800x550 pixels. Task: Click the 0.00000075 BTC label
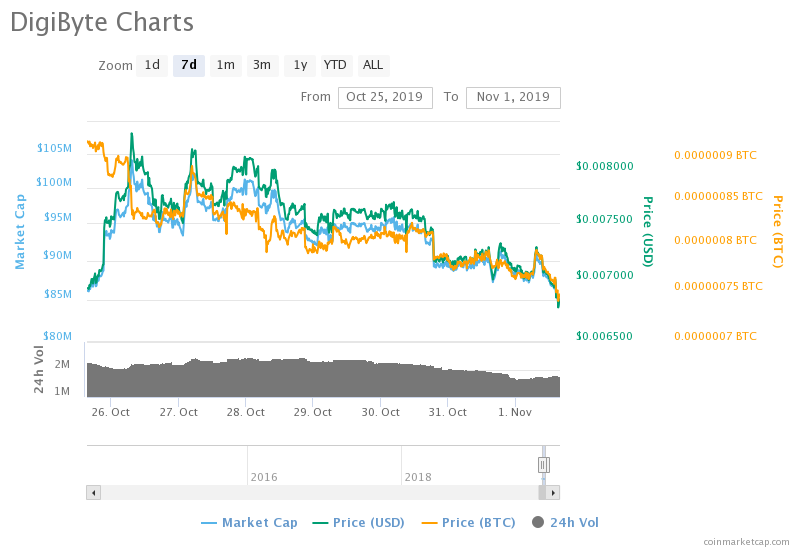coord(718,286)
